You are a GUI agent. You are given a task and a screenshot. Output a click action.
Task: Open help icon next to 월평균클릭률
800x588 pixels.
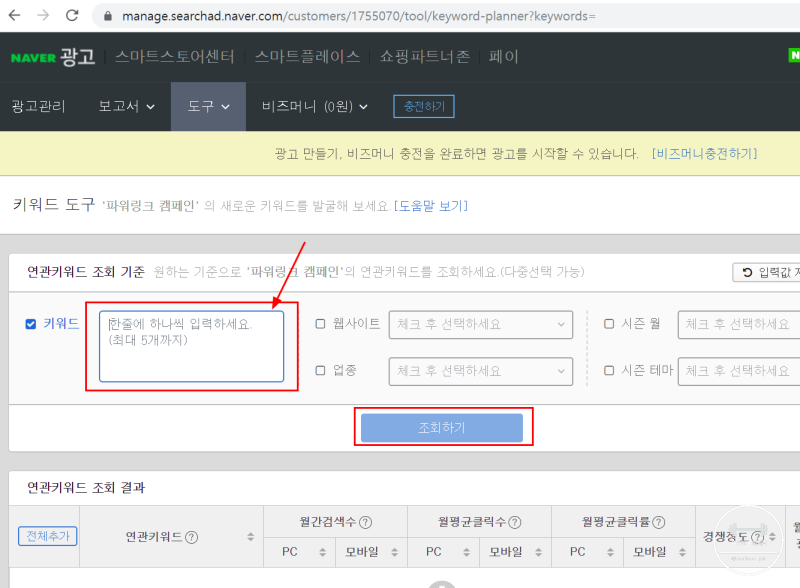[659, 522]
